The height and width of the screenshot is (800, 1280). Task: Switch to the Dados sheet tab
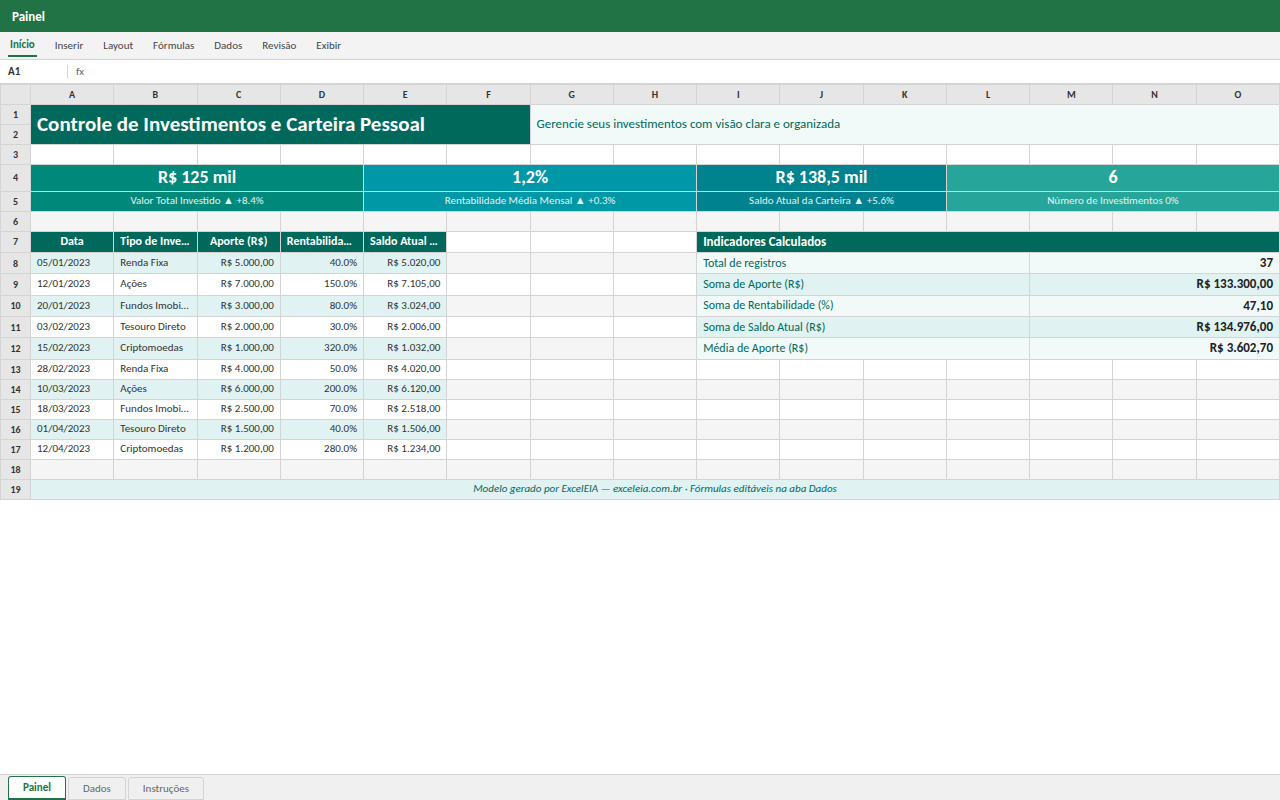tap(97, 789)
